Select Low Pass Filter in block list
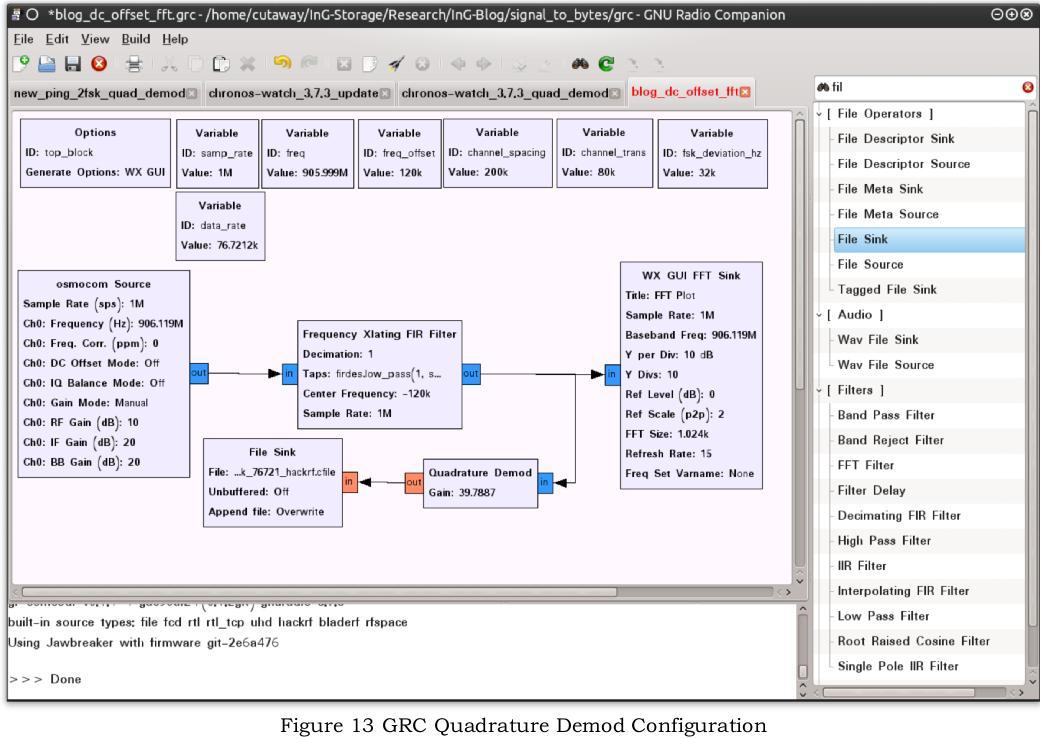The height and width of the screenshot is (738, 1041). pyautogui.click(x=883, y=616)
